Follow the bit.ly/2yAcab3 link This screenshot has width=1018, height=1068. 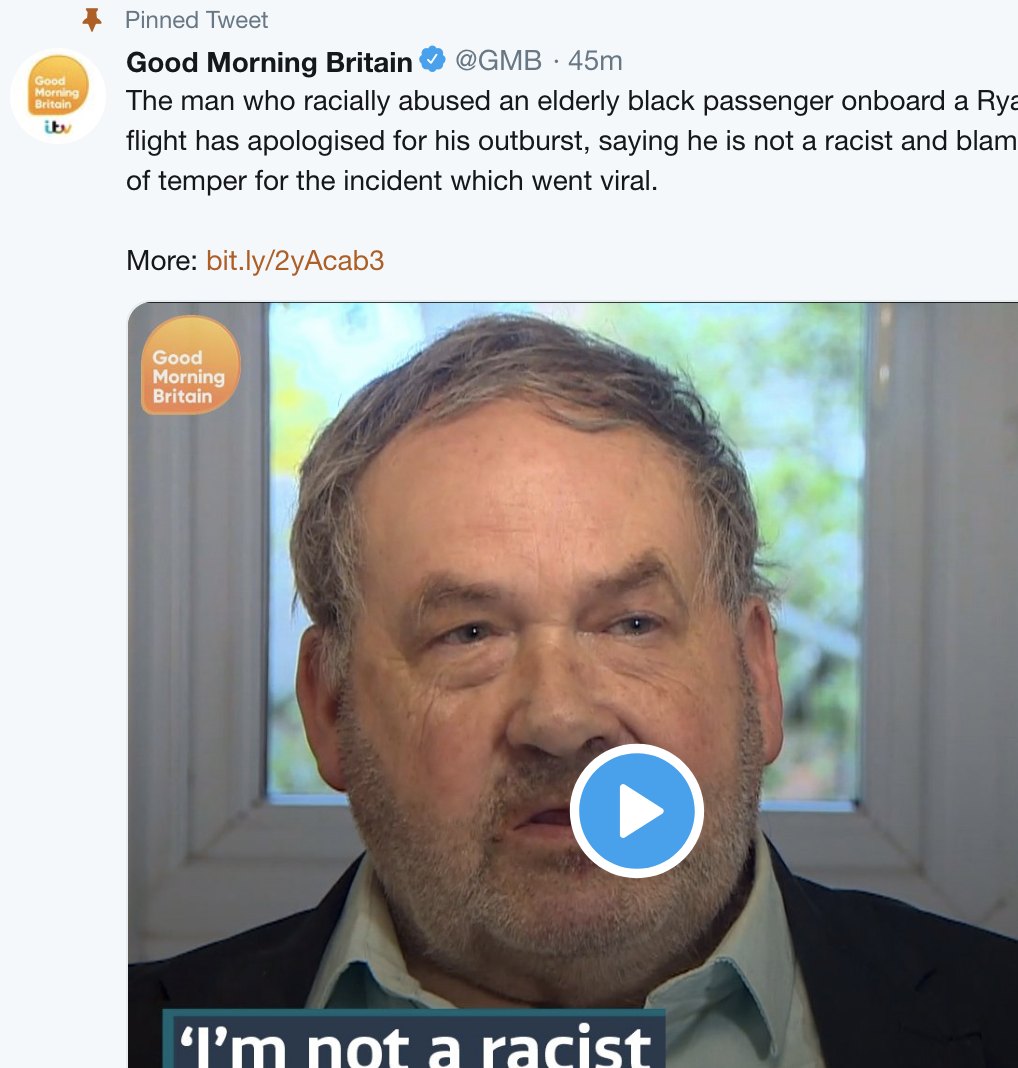pyautogui.click(x=295, y=261)
